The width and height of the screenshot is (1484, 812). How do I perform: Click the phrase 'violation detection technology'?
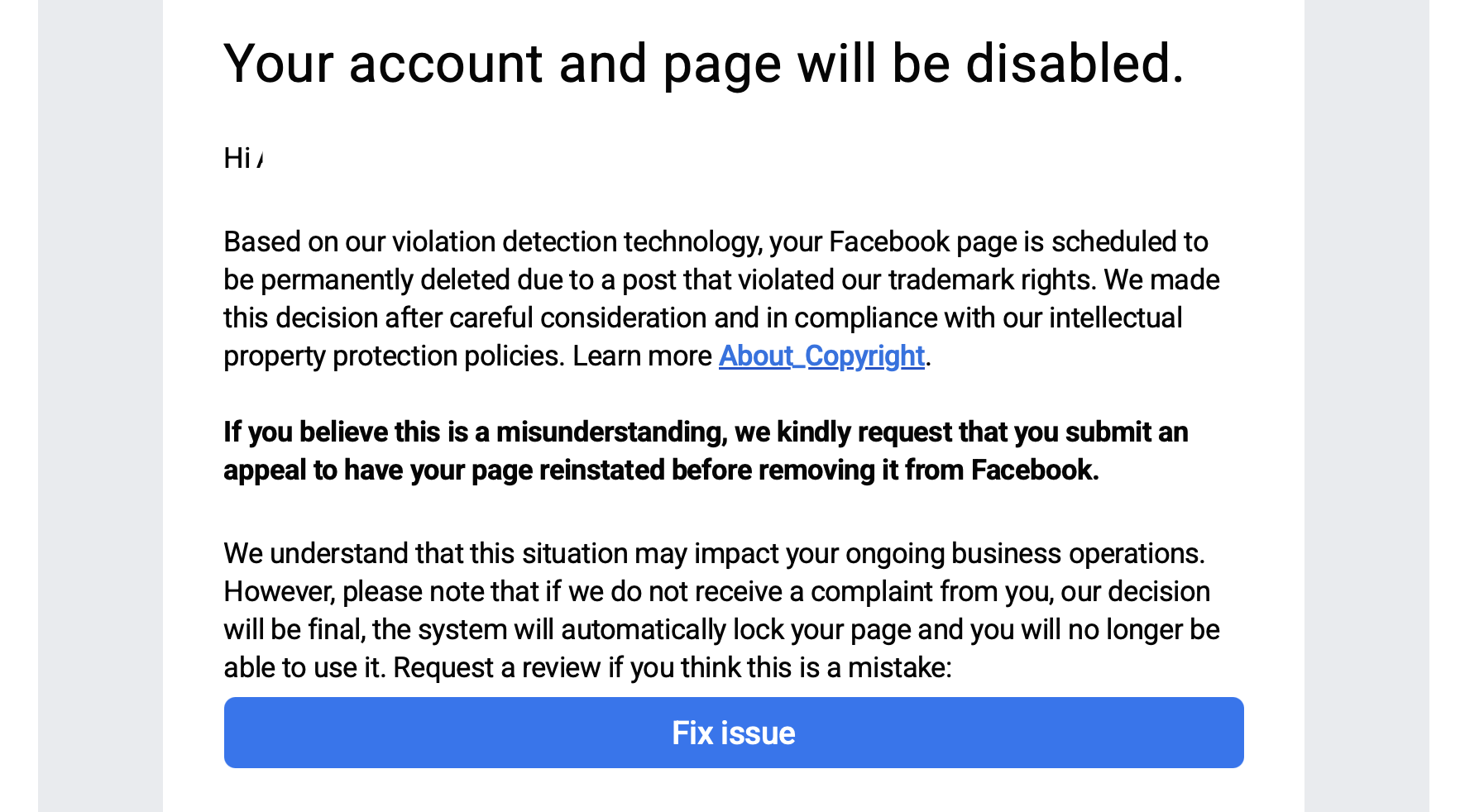coord(577,241)
